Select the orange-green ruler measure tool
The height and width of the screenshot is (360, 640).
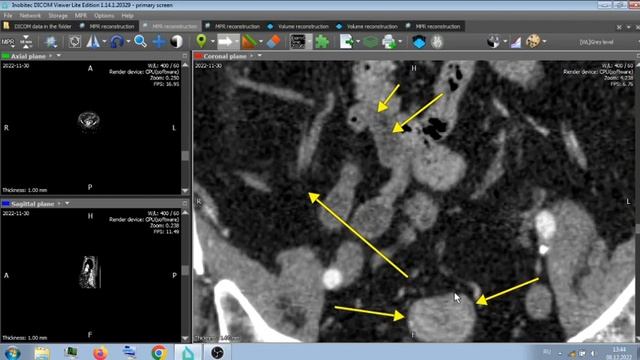(x=249, y=42)
